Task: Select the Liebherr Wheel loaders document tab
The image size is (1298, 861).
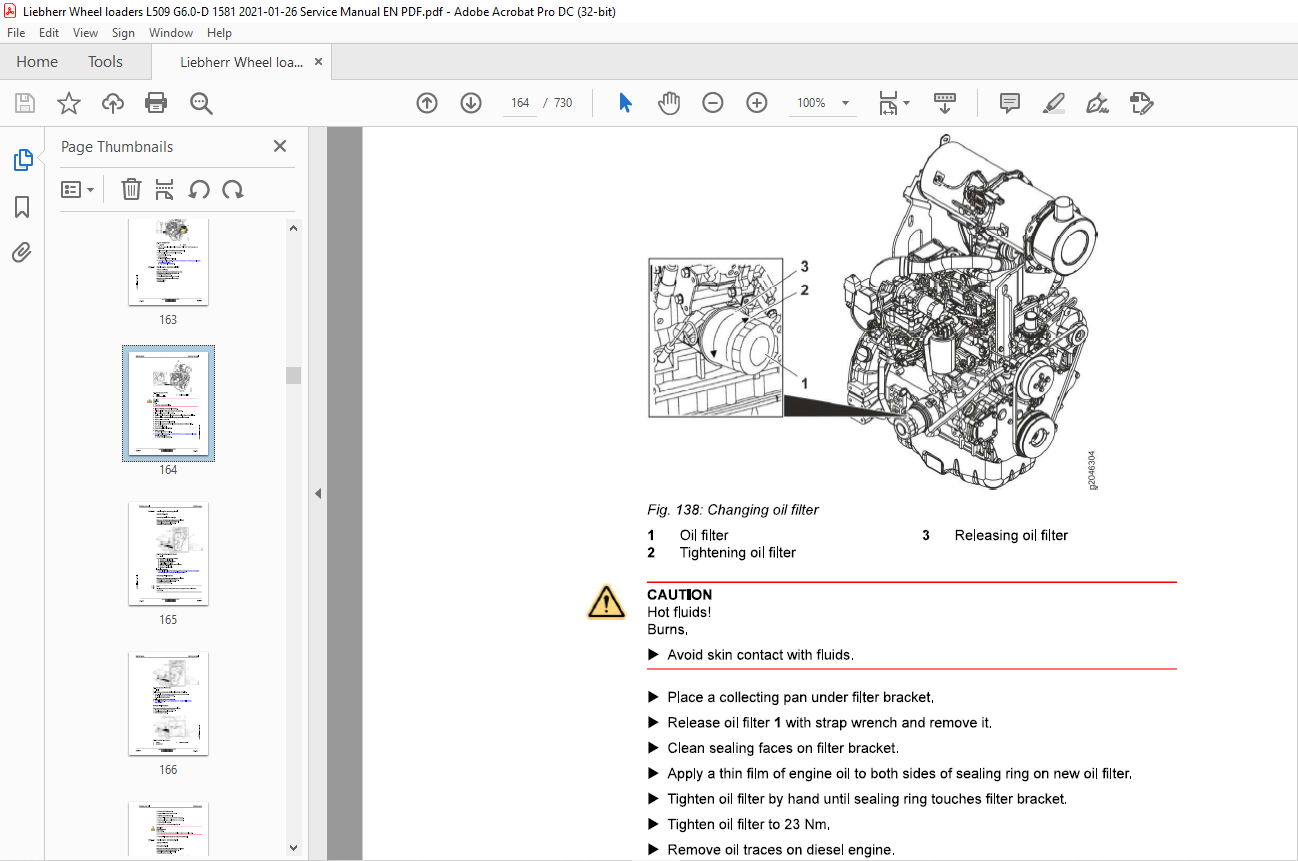Action: pyautogui.click(x=241, y=62)
